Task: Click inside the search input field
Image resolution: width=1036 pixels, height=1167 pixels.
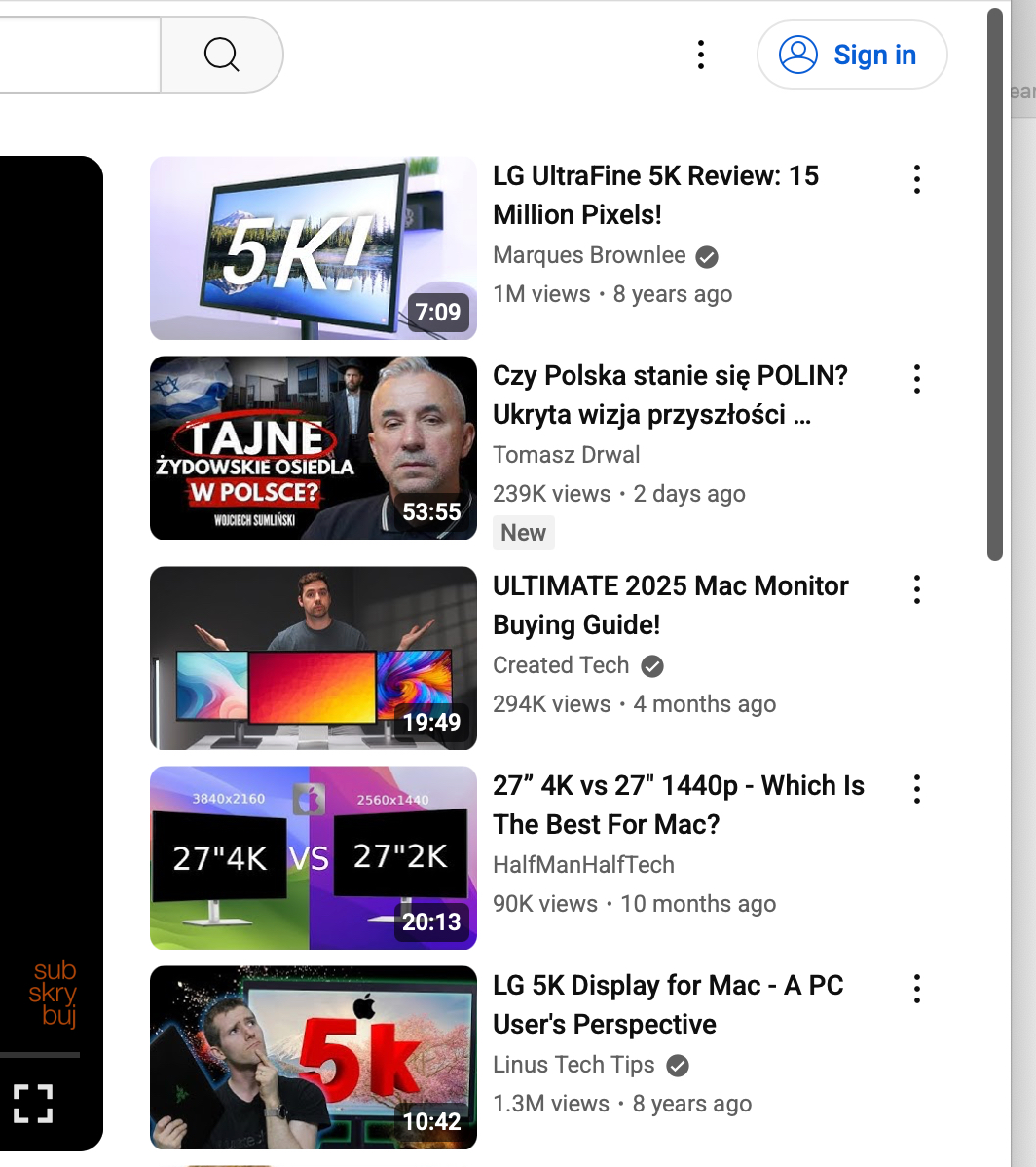Action: [78, 55]
